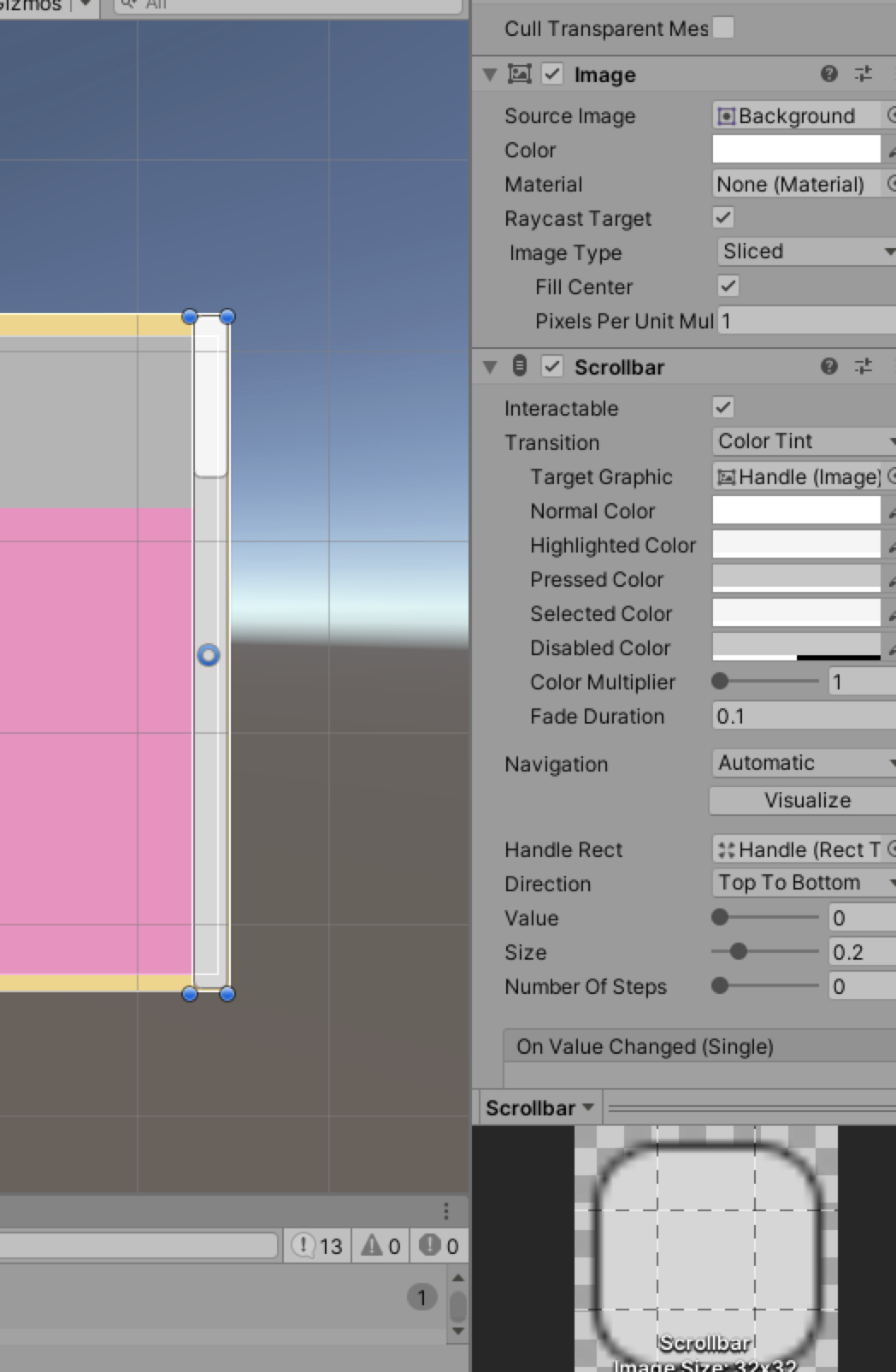Open Image Color swatch picker
The width and height of the screenshot is (896, 1372).
(x=797, y=150)
